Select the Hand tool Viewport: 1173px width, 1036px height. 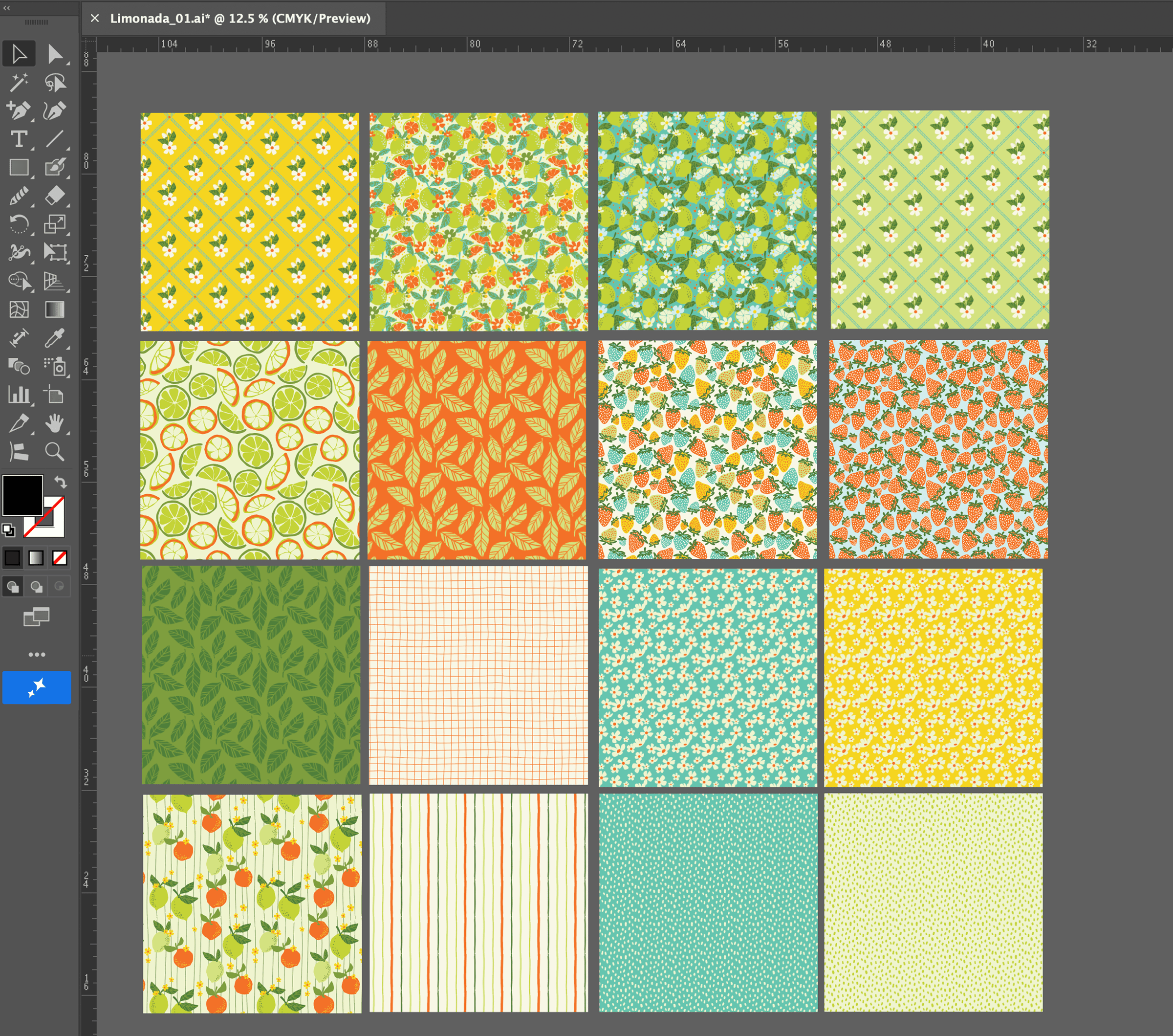(55, 423)
